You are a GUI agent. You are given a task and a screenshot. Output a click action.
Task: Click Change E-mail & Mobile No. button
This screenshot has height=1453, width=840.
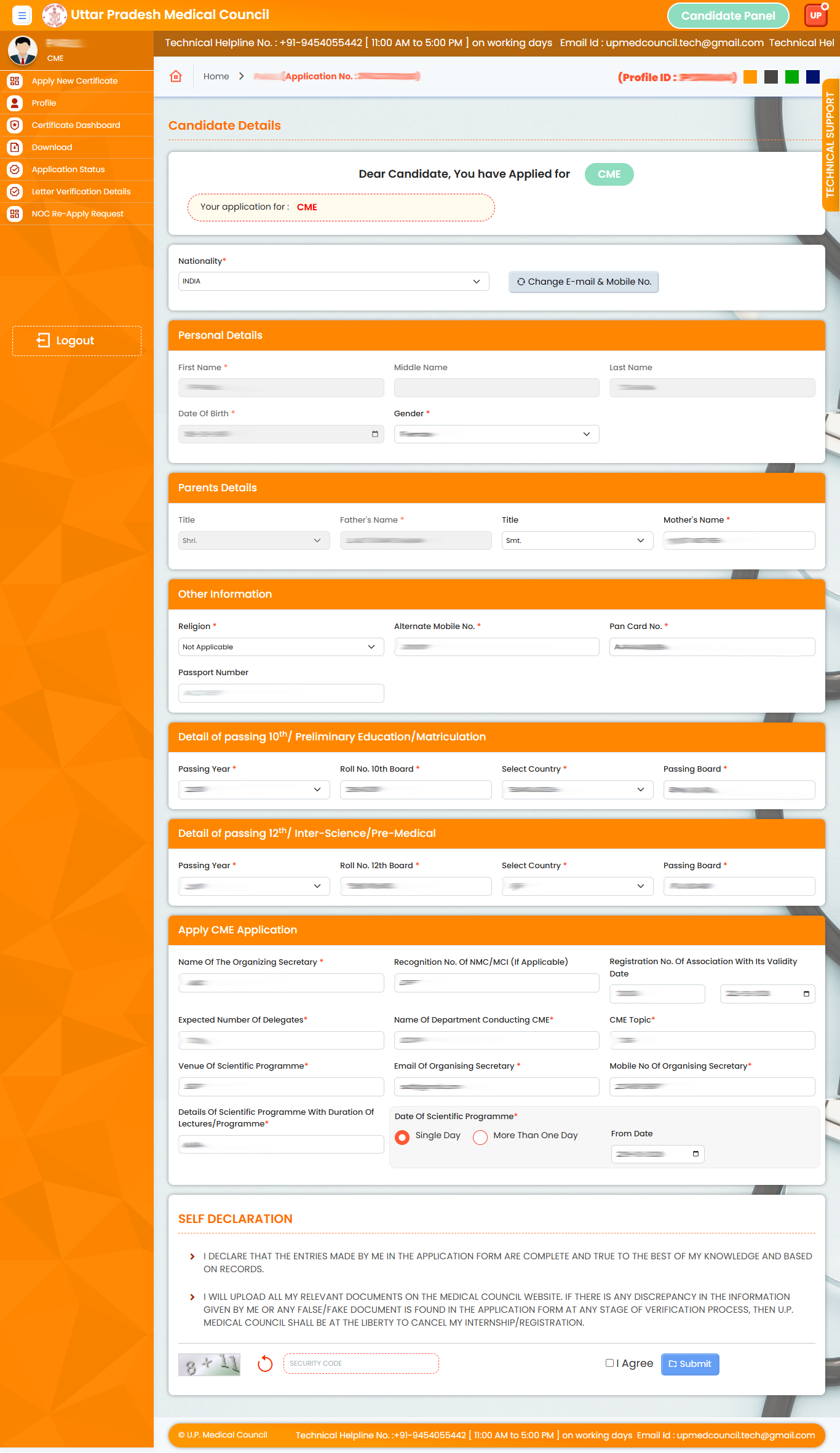(583, 282)
